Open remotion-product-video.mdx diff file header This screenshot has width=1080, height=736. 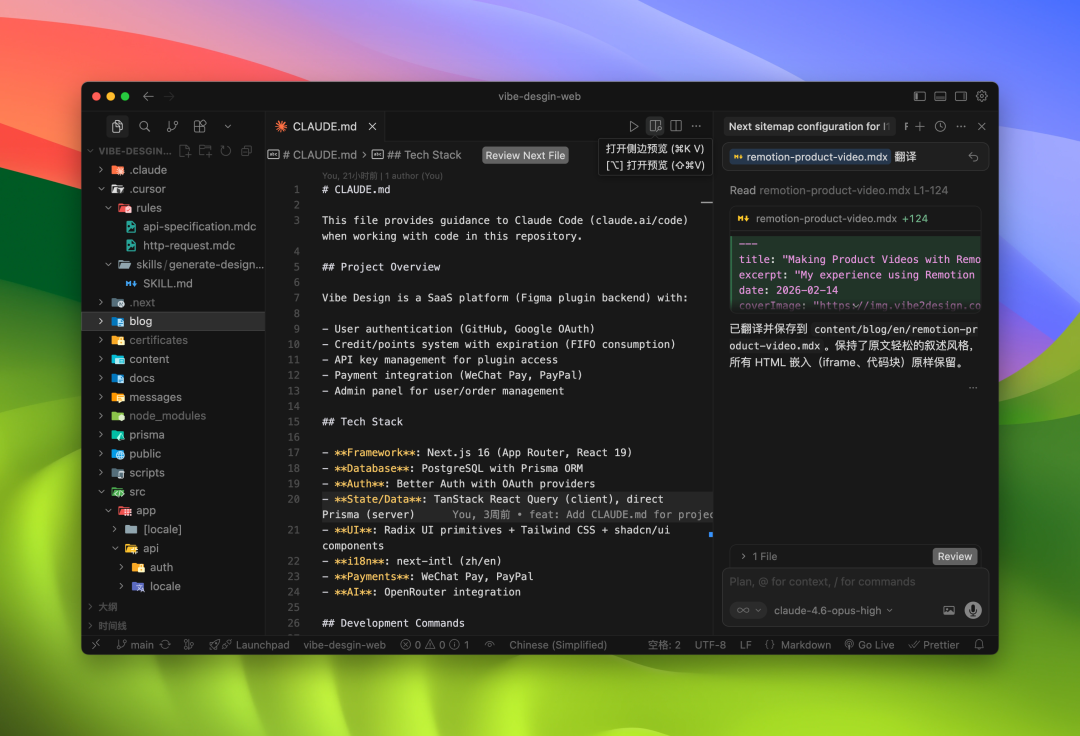pyautogui.click(x=855, y=219)
